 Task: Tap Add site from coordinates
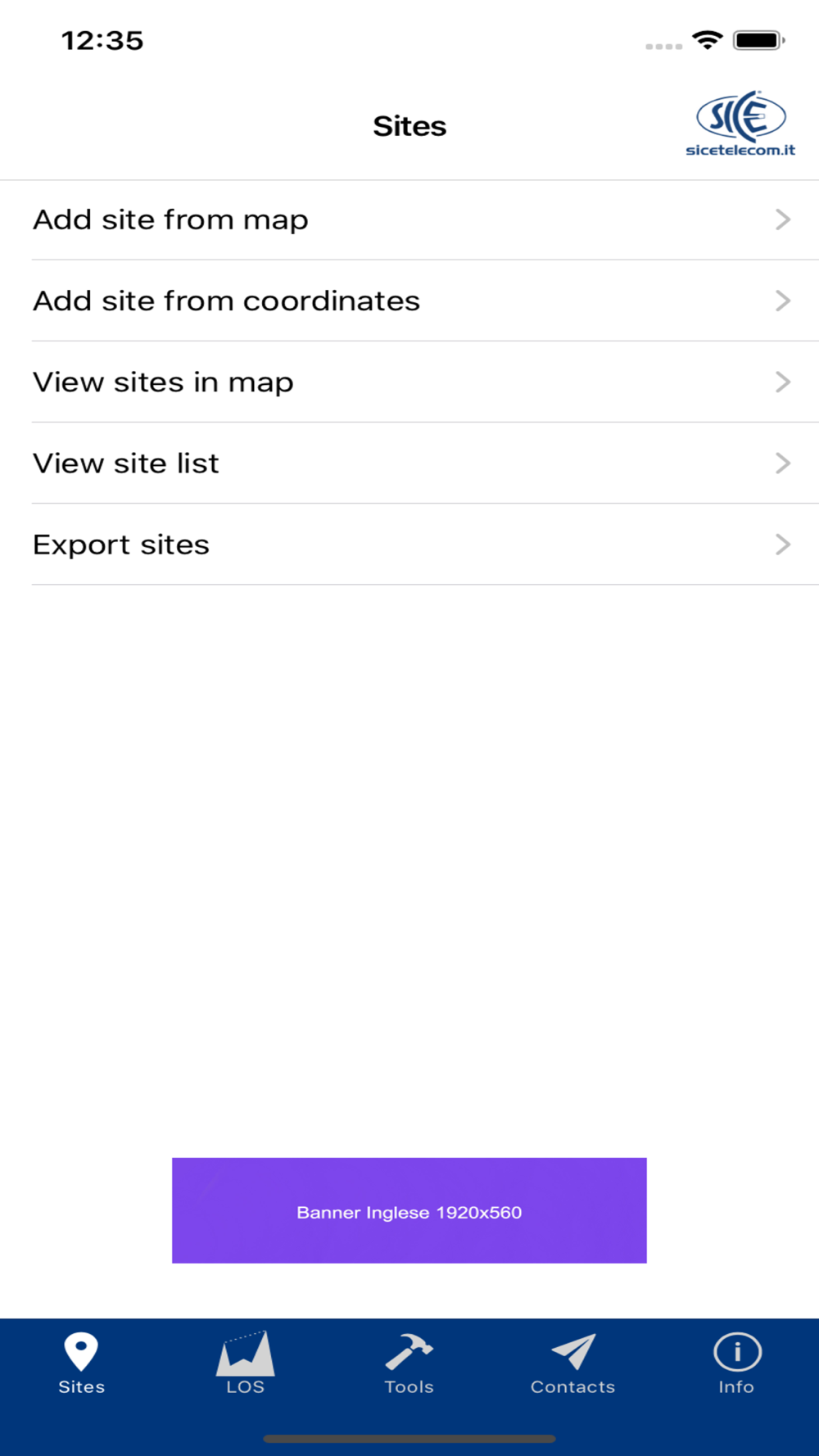[x=226, y=301]
